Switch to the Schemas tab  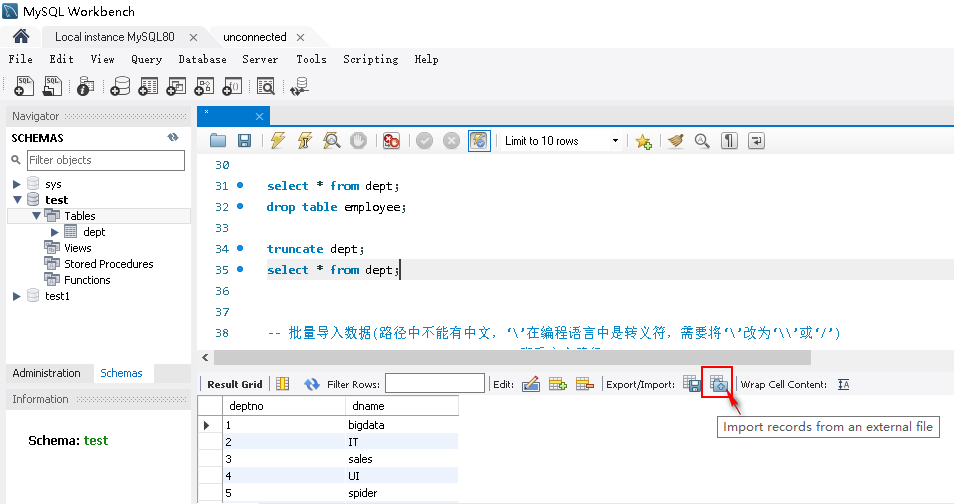pyautogui.click(x=121, y=373)
